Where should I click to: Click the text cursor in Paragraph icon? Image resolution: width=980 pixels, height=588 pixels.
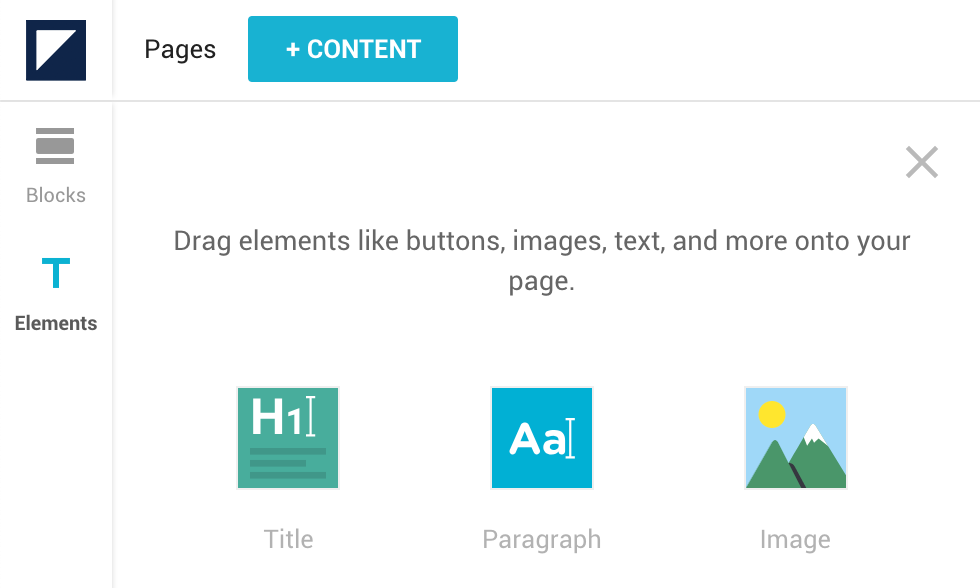[570, 439]
